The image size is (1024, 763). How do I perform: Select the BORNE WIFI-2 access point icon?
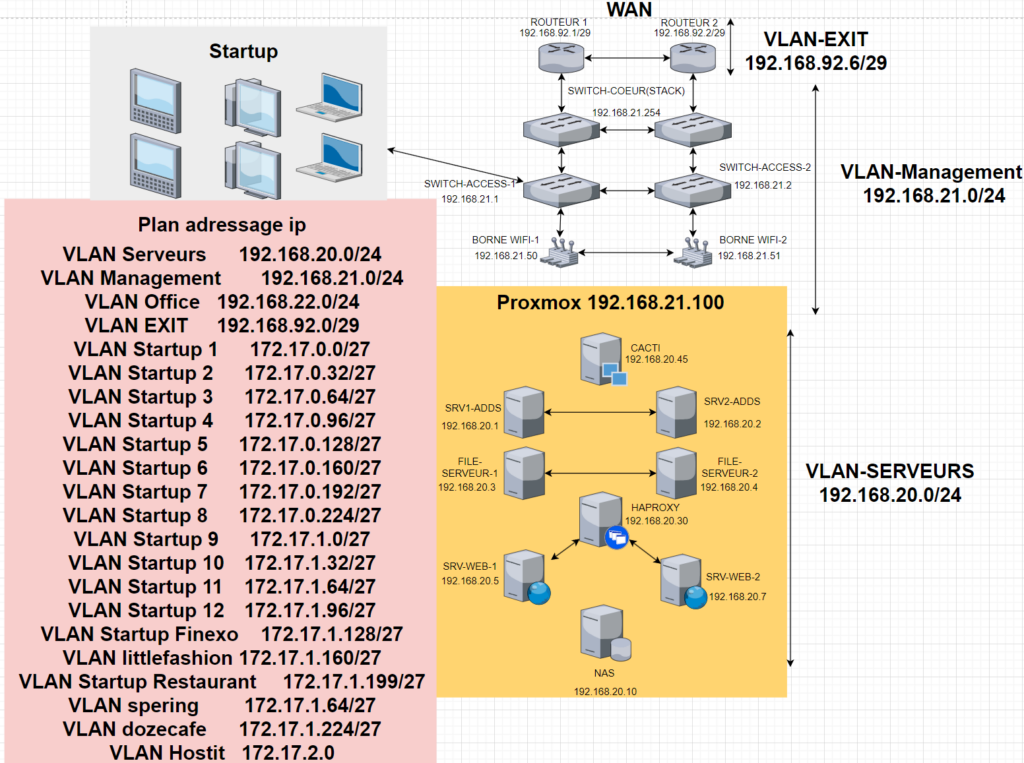[x=693, y=254]
